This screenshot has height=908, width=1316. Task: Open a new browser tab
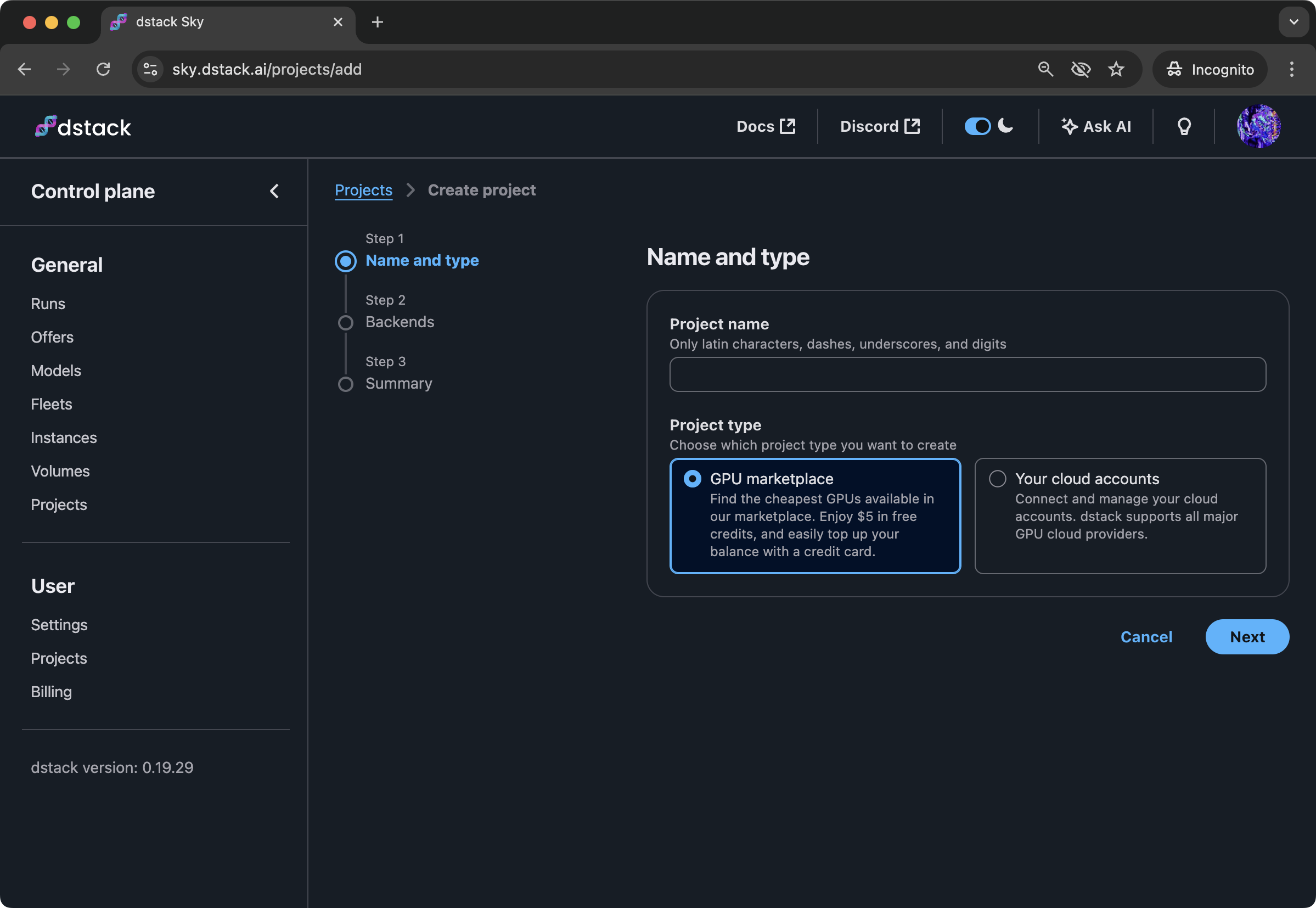click(x=377, y=22)
